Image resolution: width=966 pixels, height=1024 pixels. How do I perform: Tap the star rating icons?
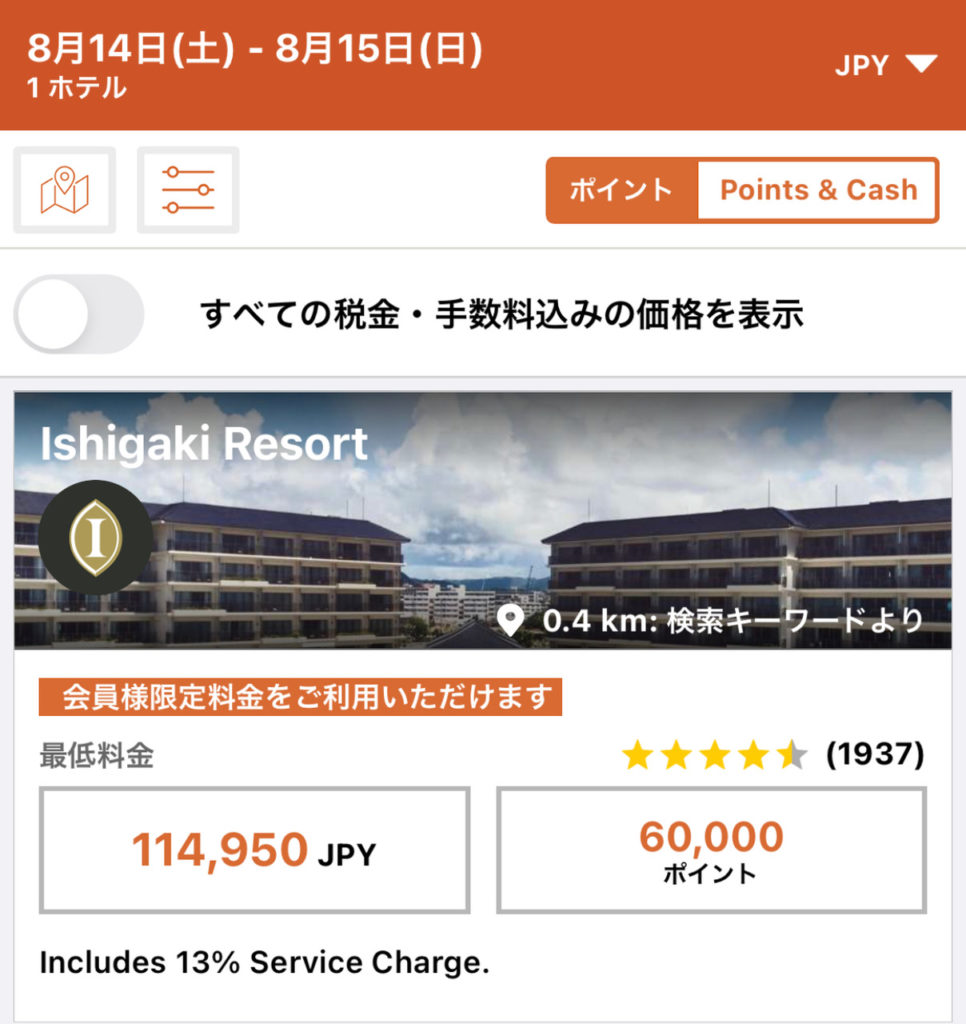point(714,755)
